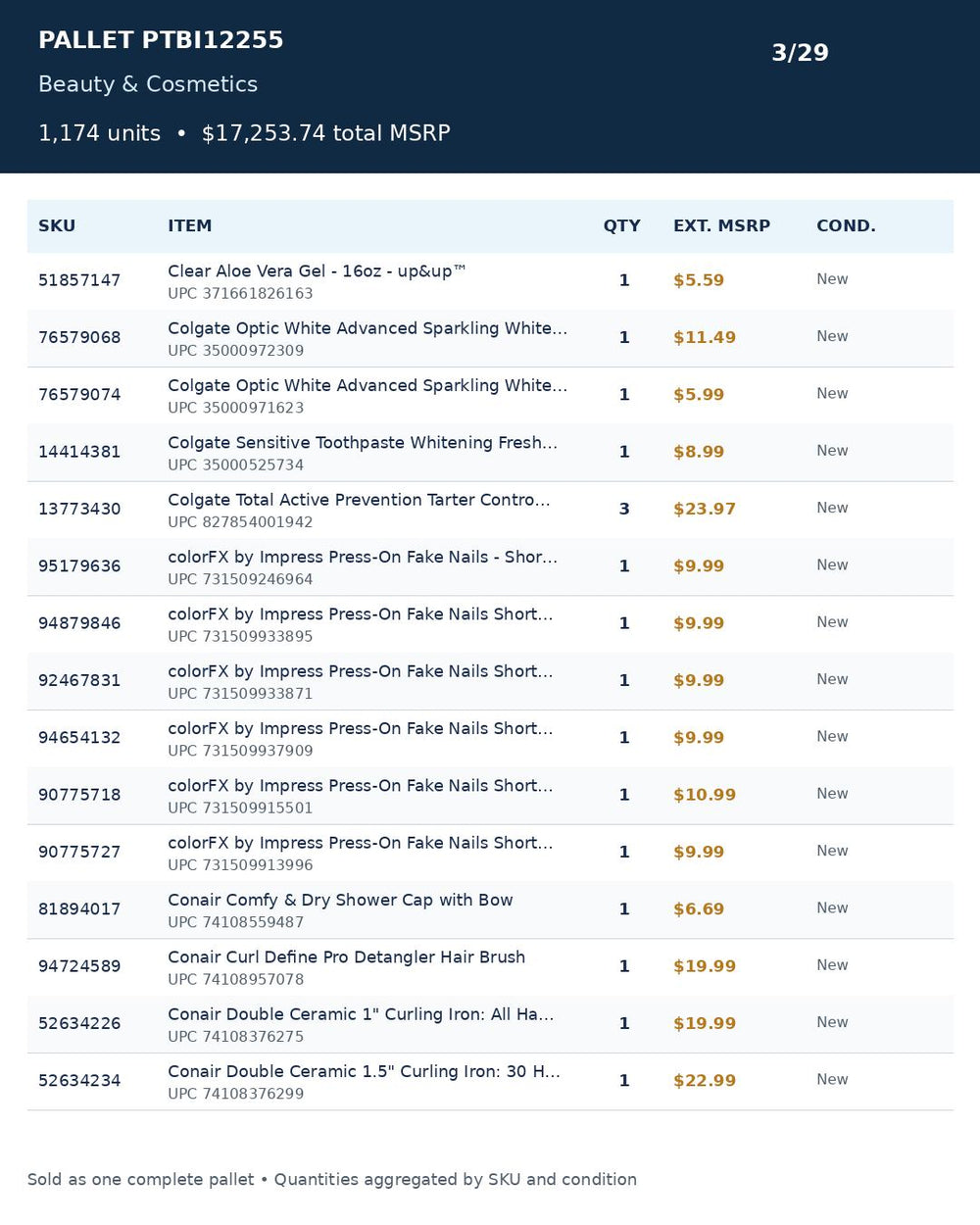
Task: Click the QTY column header
Action: 621,226
